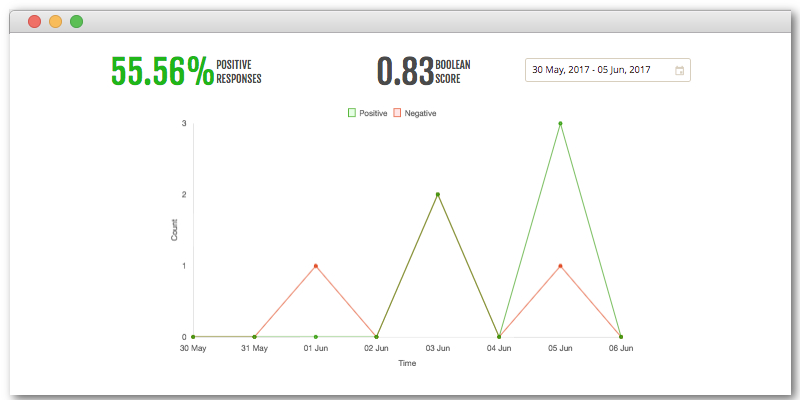Viewport: 800px width, 400px height.
Task: Click the date range input field
Action: [608, 70]
